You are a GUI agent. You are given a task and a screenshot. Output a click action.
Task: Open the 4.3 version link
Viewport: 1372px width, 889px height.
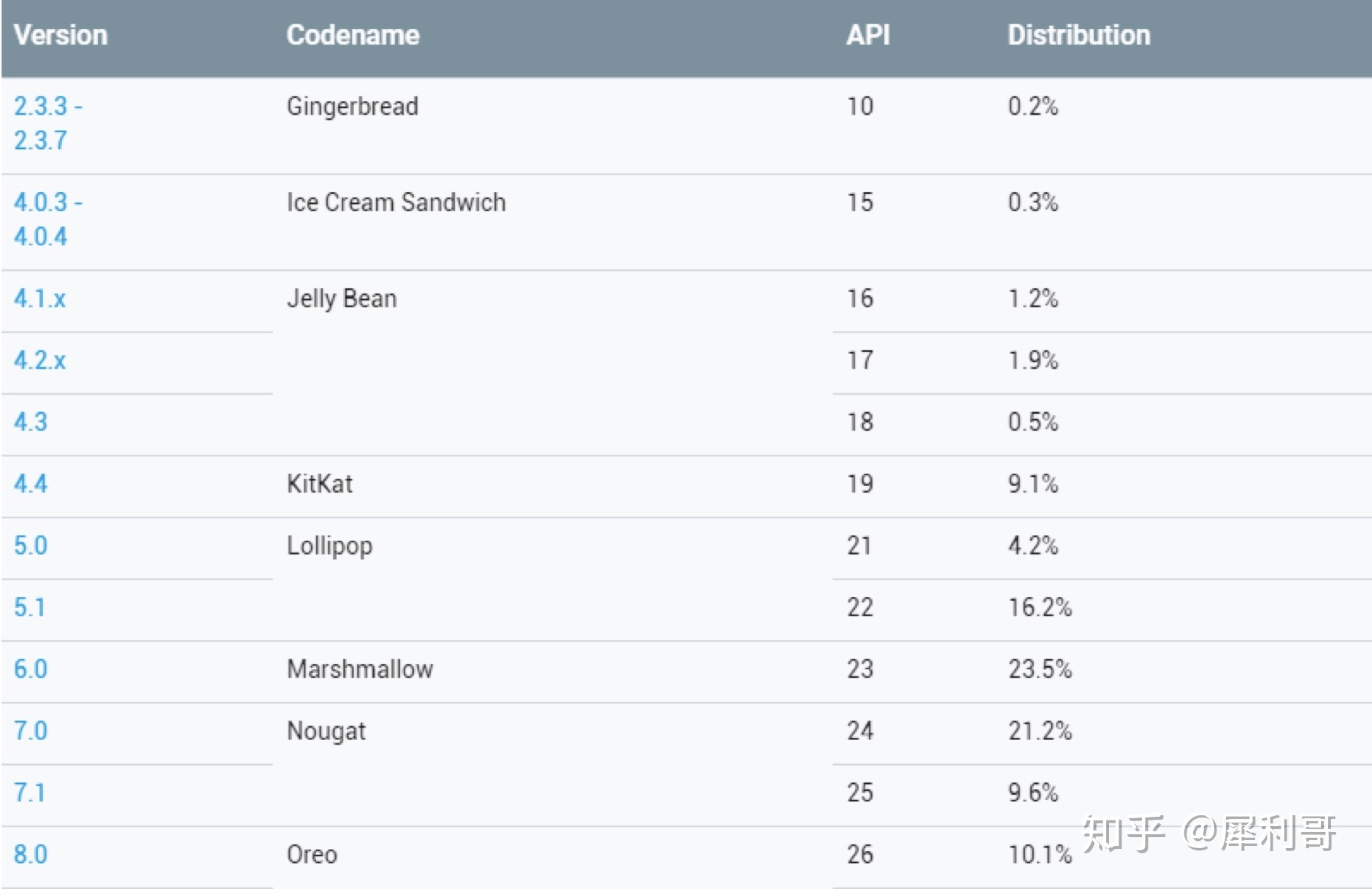31,422
